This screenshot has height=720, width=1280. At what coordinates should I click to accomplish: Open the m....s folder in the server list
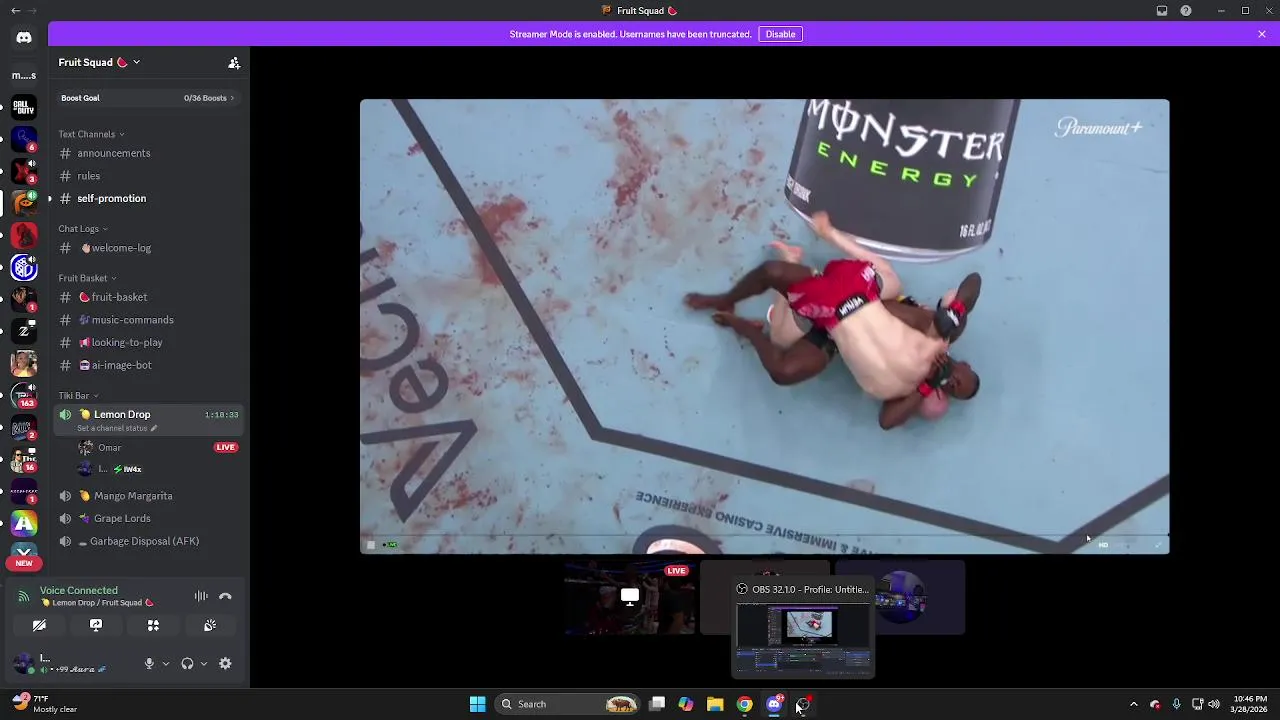click(x=24, y=75)
